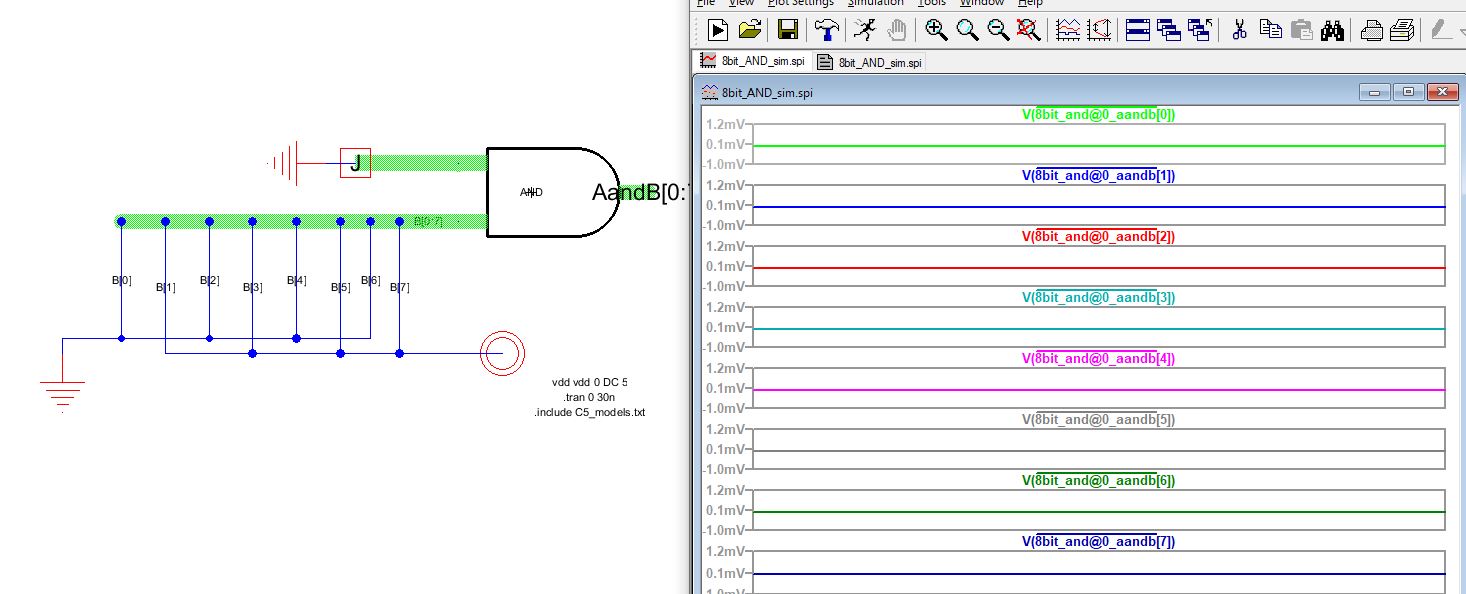The image size is (1466, 594).
Task: Switch to the netlist text 8bit_AND_sim.spi tab
Action: tap(870, 62)
